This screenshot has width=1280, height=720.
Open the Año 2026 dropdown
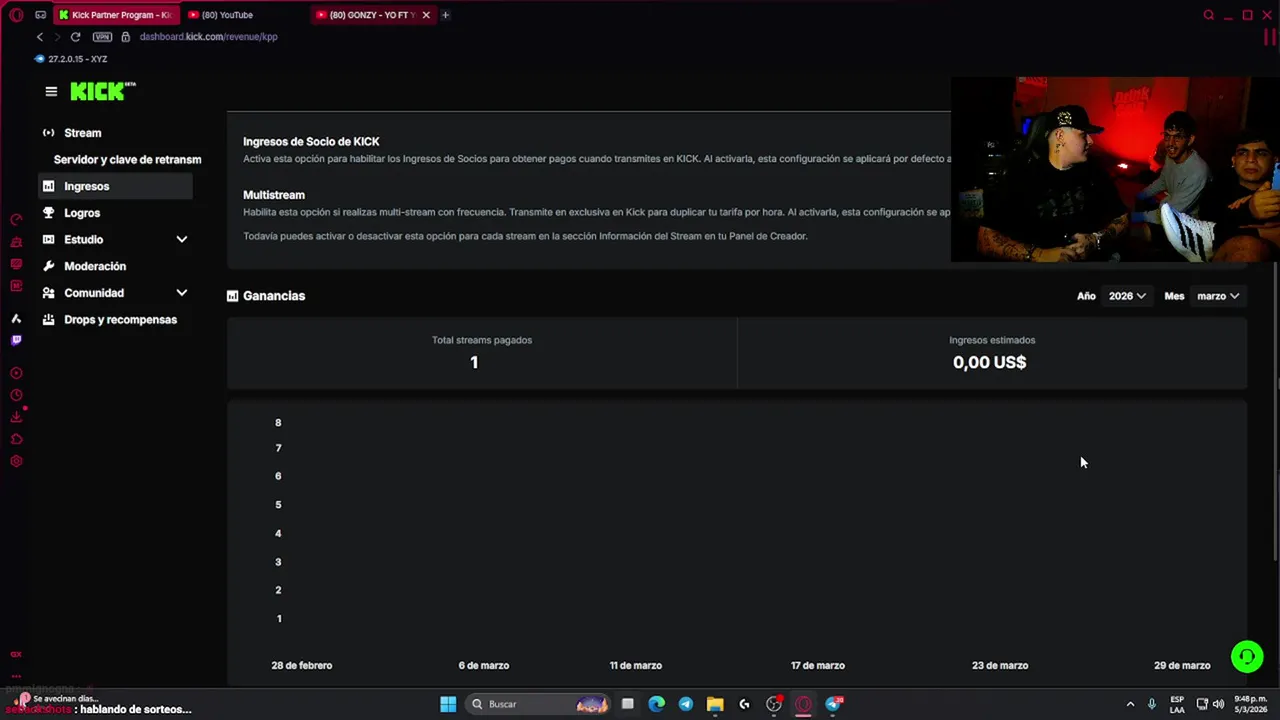tap(1127, 296)
